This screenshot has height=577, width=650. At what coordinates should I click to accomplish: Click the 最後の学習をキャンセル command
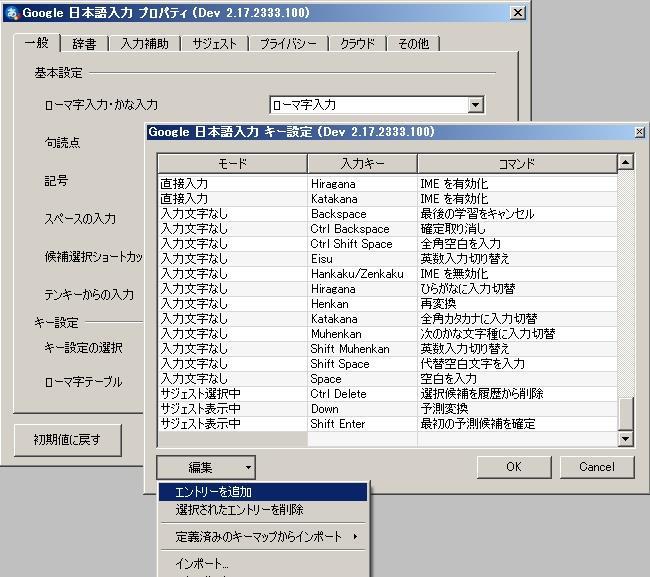[x=517, y=214]
